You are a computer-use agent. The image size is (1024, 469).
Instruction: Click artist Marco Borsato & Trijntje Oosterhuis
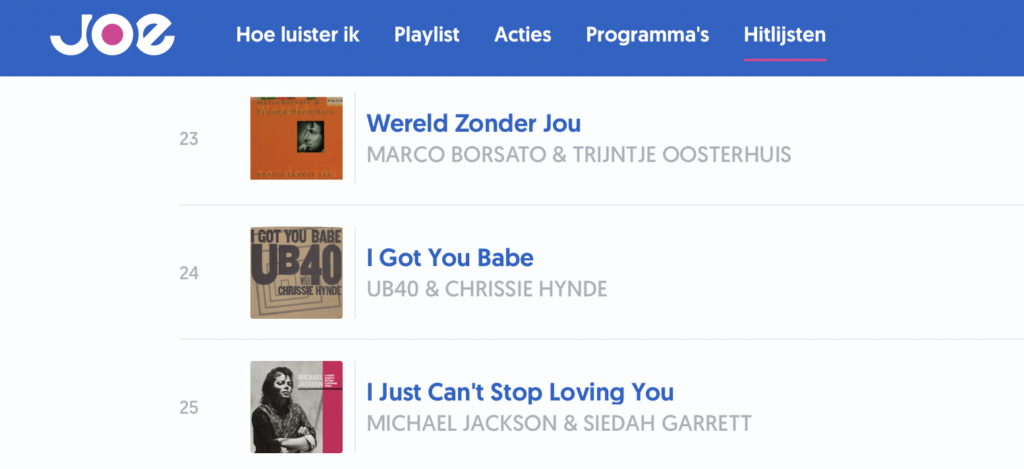(x=579, y=155)
